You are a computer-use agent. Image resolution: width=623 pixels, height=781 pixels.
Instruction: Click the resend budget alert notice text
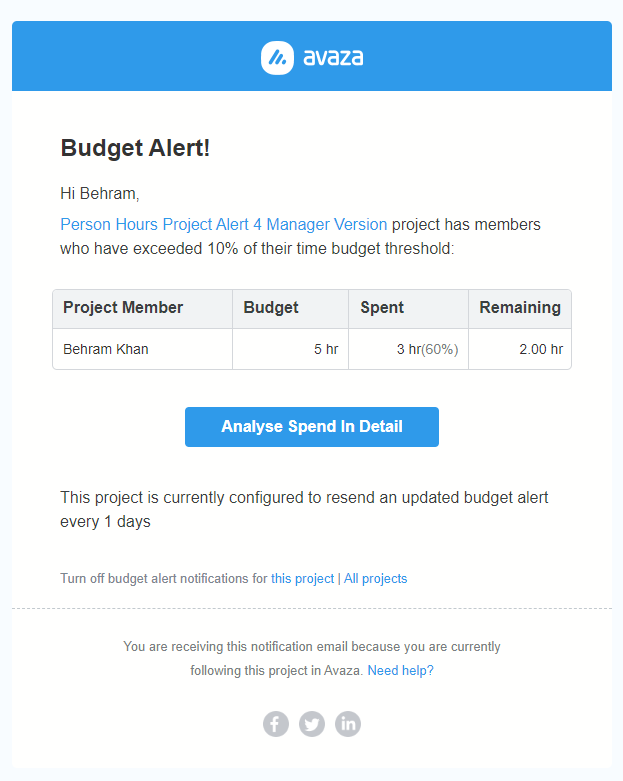(x=304, y=509)
